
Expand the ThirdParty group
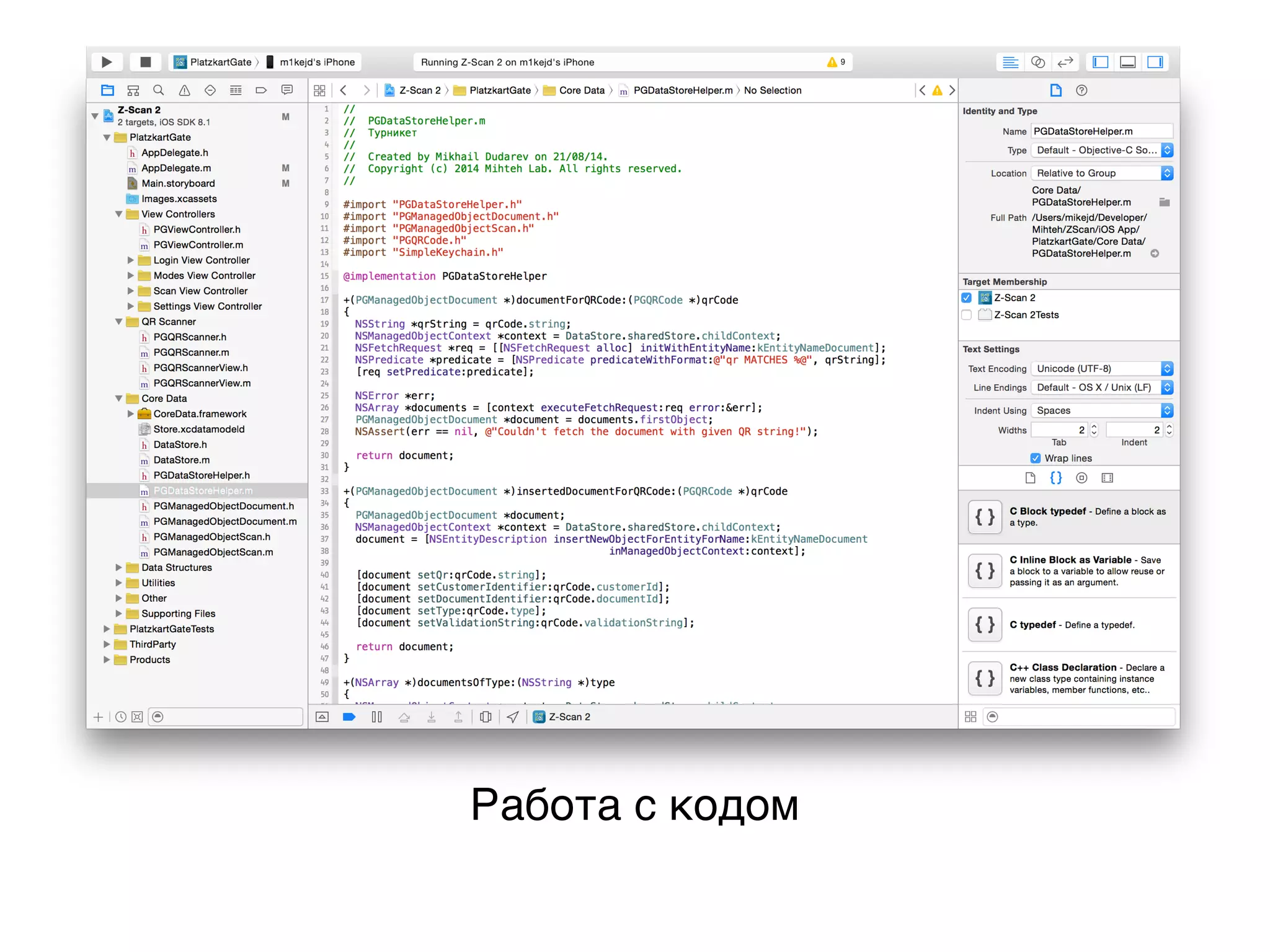[107, 645]
